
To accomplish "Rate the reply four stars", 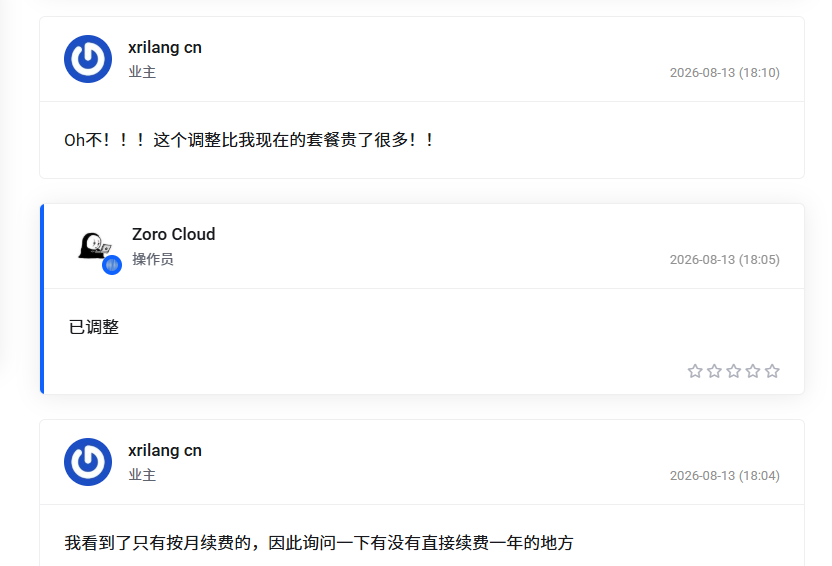I will [x=753, y=371].
